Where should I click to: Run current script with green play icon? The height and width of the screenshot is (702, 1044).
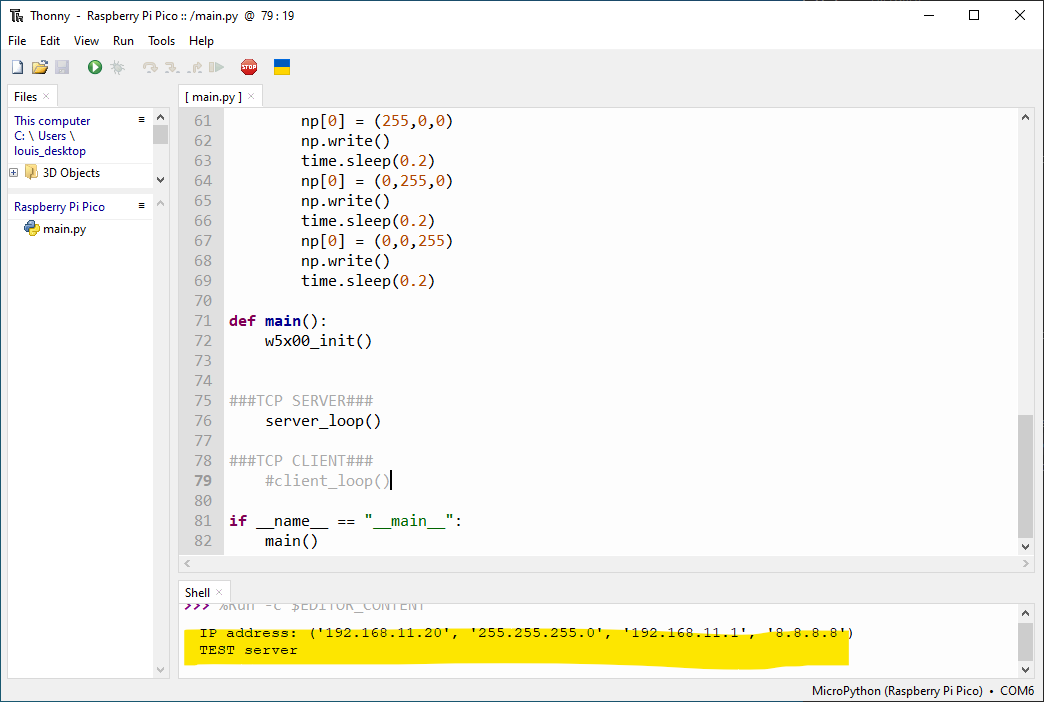coord(95,67)
